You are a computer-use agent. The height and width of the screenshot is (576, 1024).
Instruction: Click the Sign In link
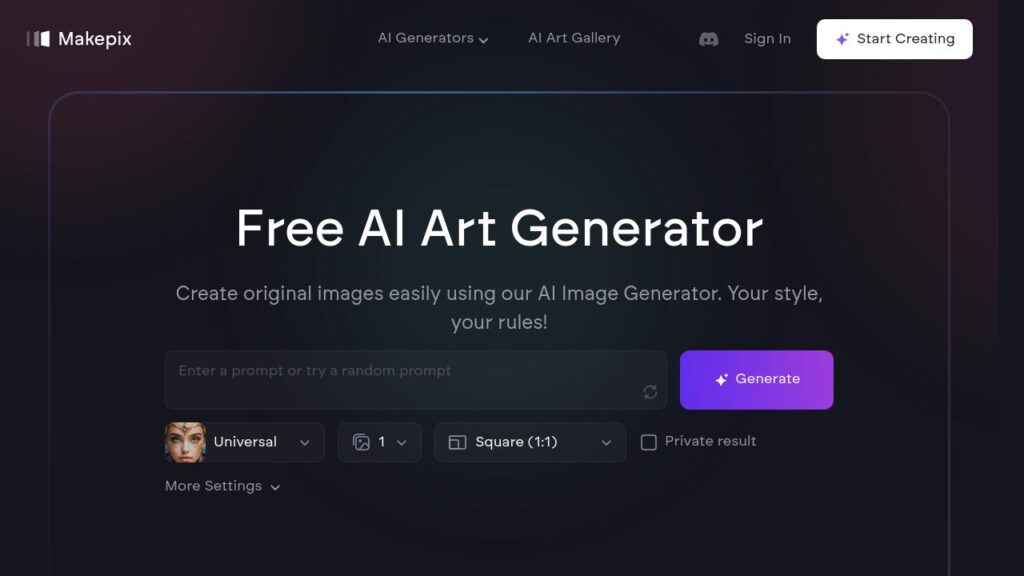tap(767, 39)
